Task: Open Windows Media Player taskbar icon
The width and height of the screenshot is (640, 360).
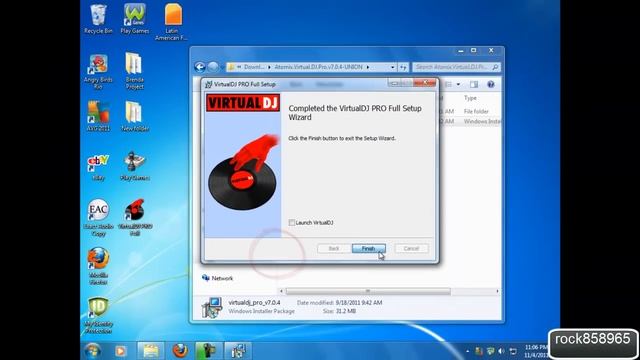Action: (x=120, y=351)
